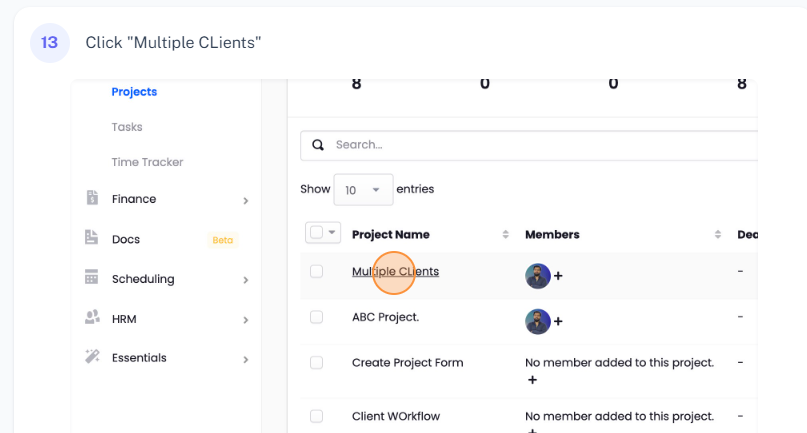807x433 pixels.
Task: Click the Scheduling calendar icon
Action: coord(92,278)
